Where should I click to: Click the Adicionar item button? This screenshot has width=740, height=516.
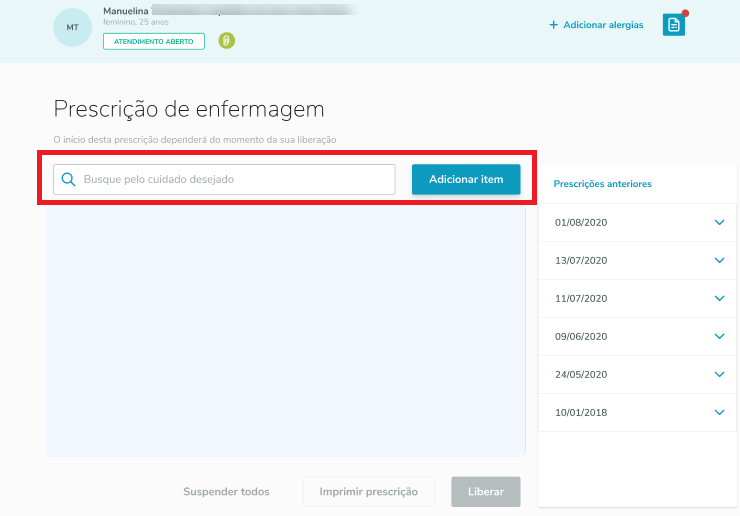466,179
